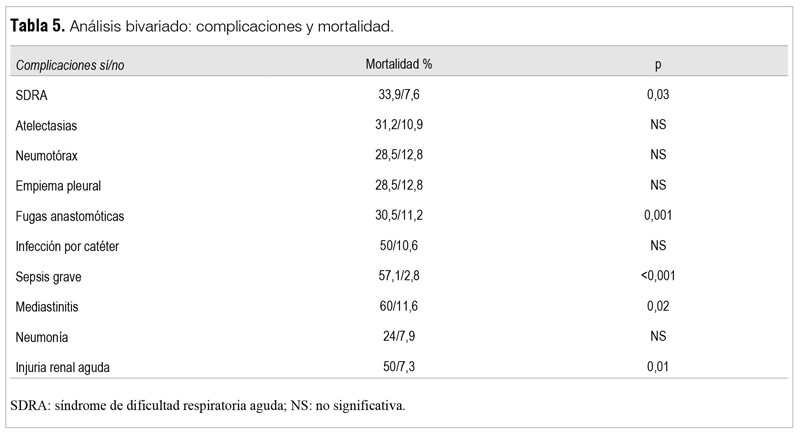Screen dimensions: 800x434
Task: Click the Neumonía mortality value 24/7,9
Action: 398,337
